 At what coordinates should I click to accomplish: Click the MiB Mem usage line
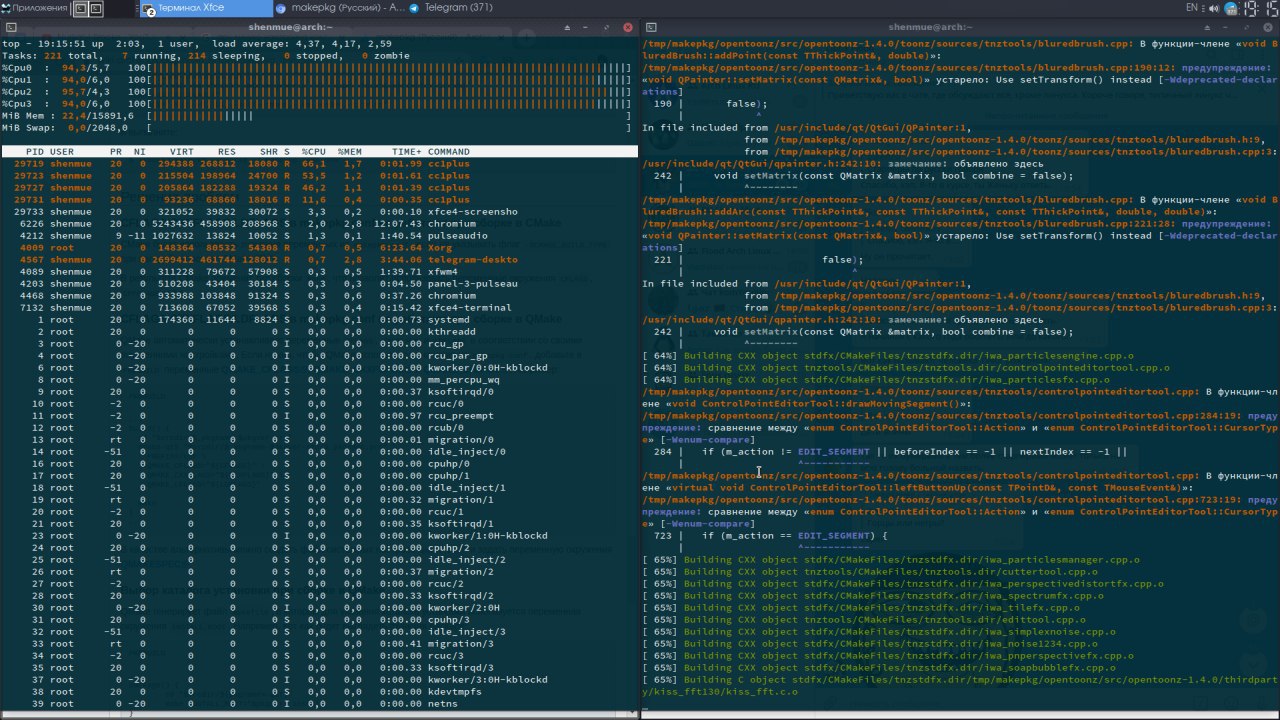click(317, 116)
